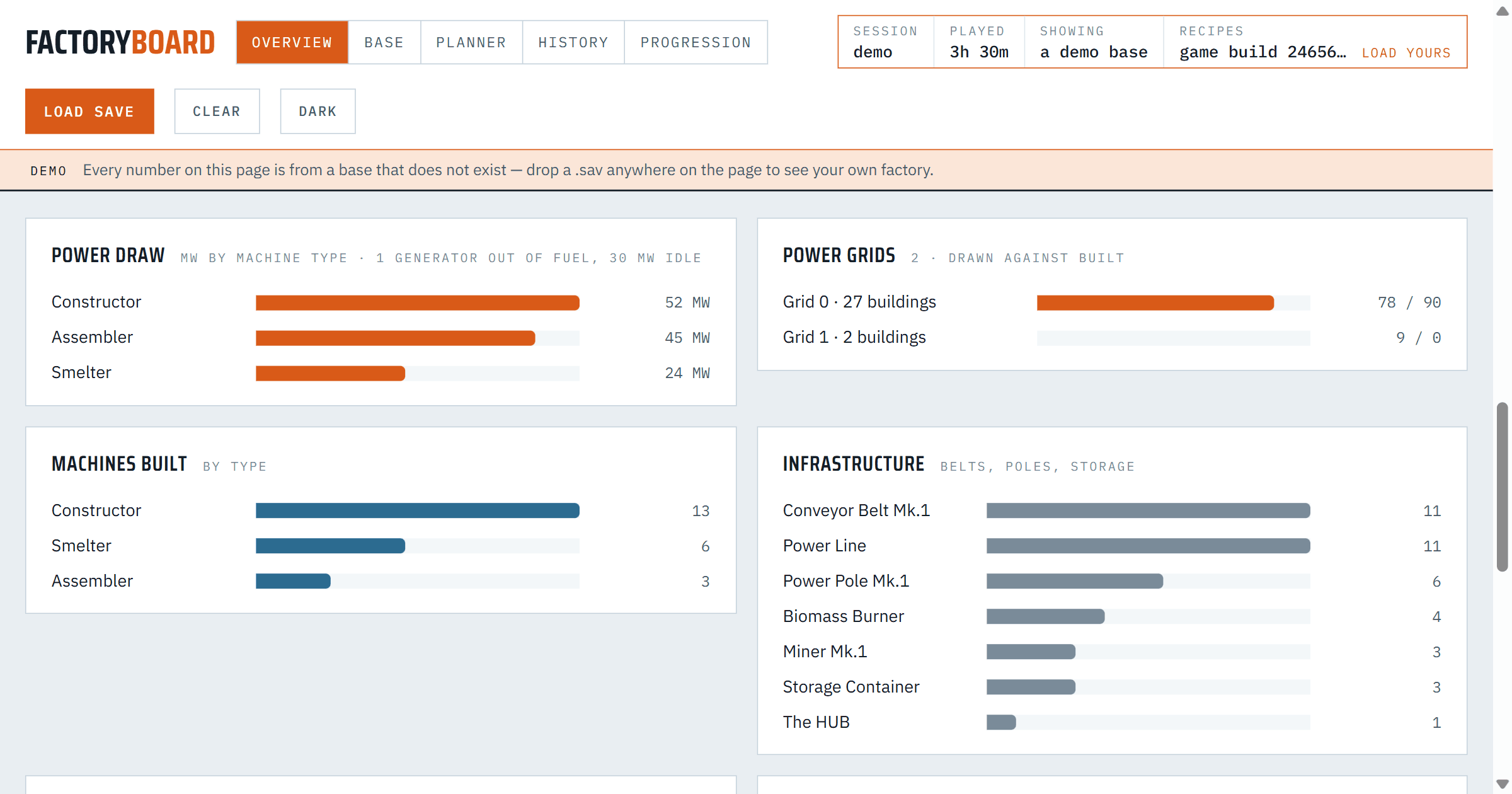Screen dimensions: 1512x794
Task: Toggle Dark mode button
Action: 318,111
